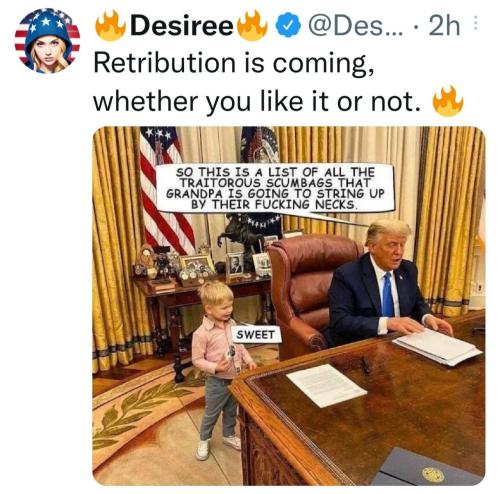
Task: Click the single sheet of paper on desk
Action: (326, 385)
